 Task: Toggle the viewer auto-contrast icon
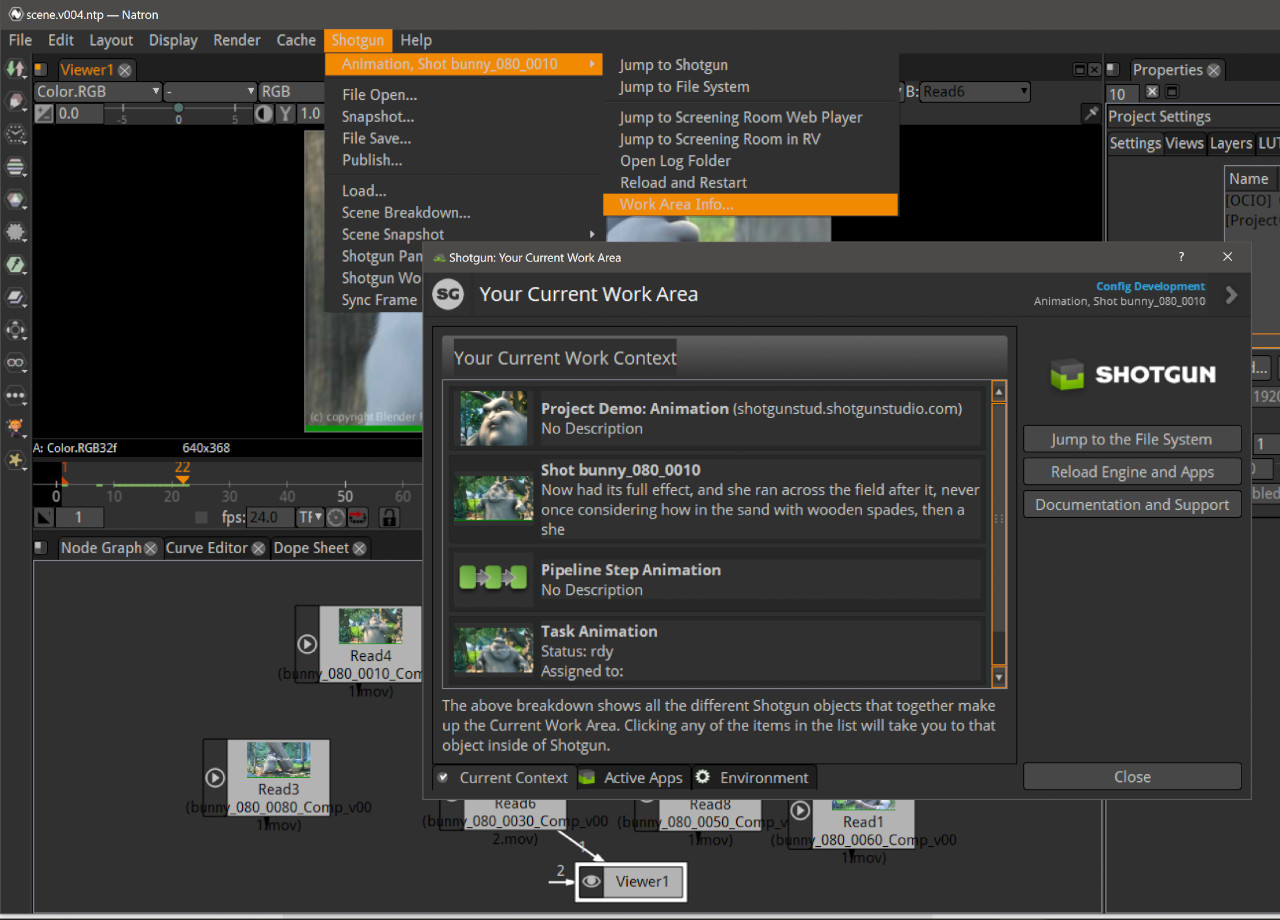click(264, 114)
